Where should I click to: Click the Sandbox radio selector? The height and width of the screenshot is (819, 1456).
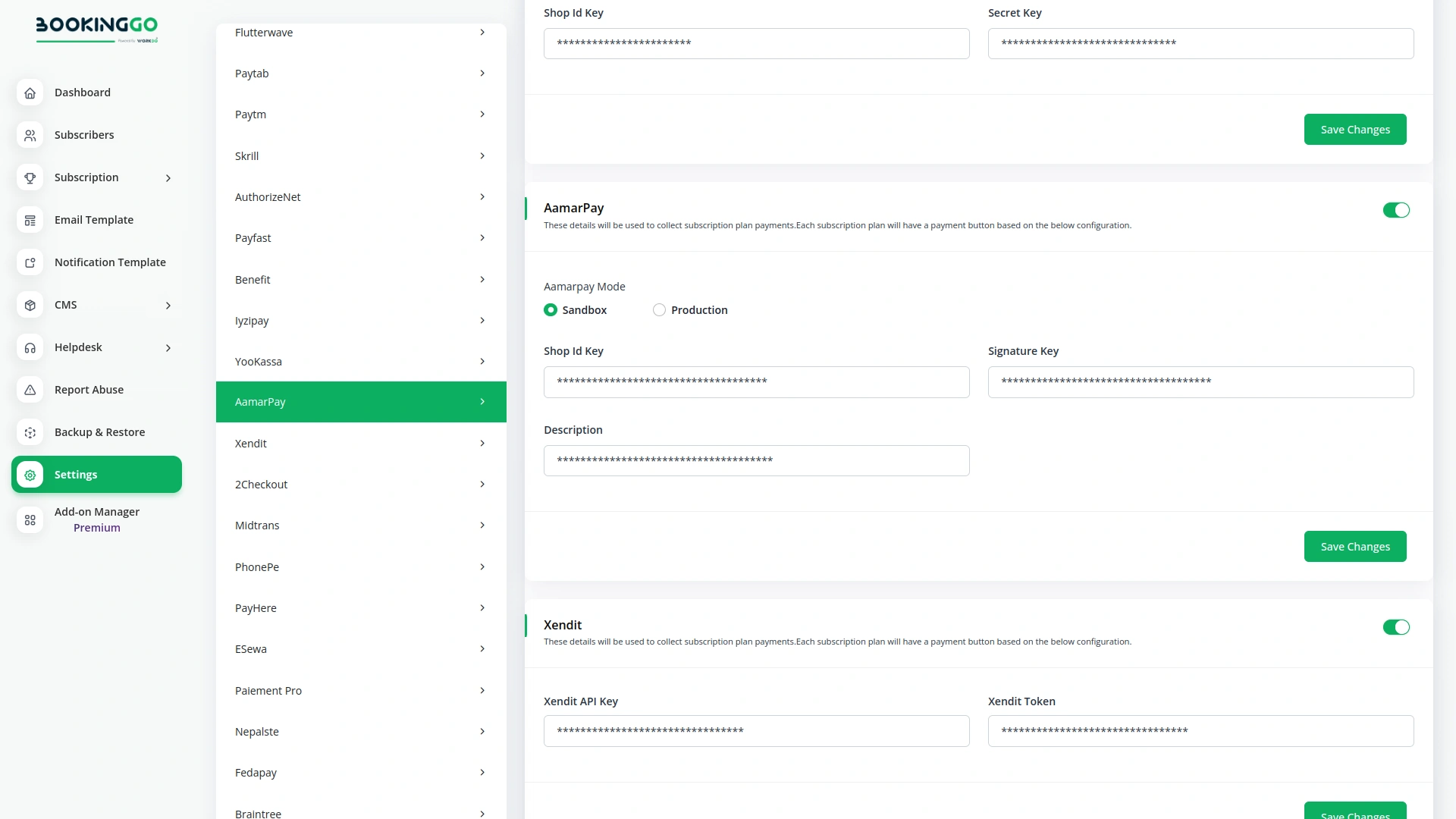[551, 309]
